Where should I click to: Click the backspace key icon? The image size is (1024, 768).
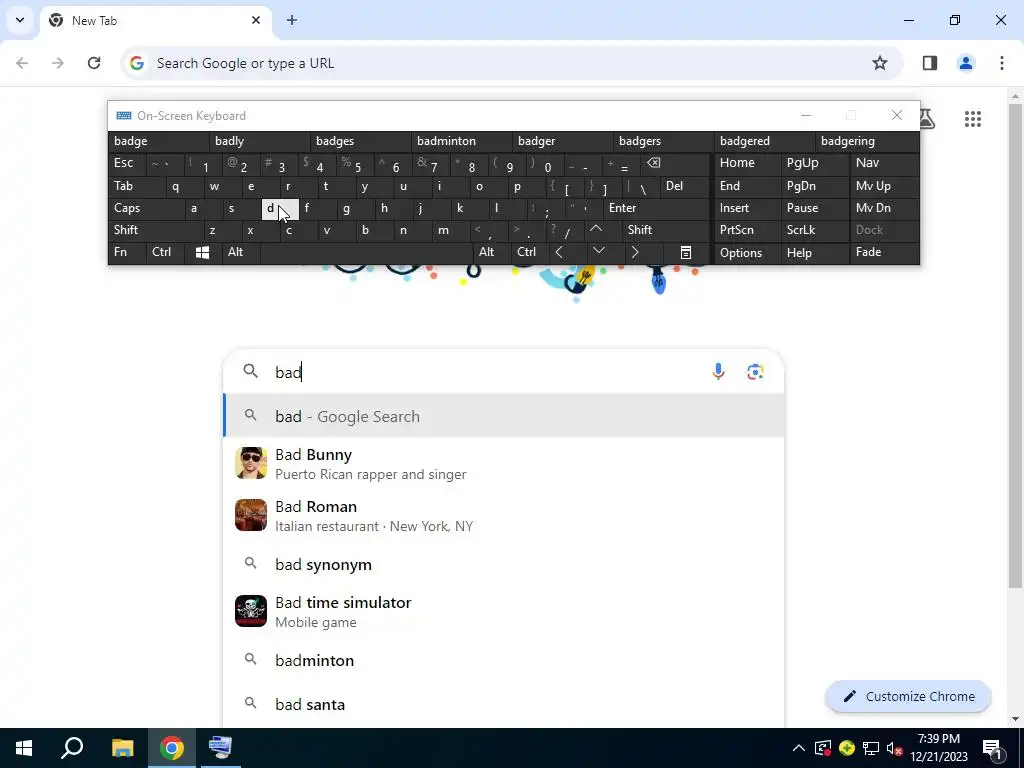tap(675, 163)
